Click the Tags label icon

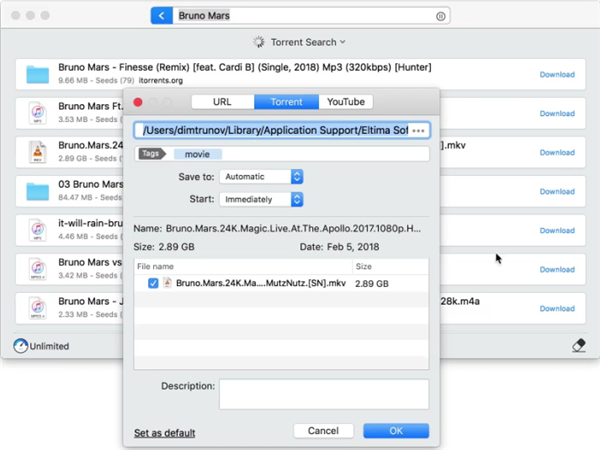[x=152, y=154]
